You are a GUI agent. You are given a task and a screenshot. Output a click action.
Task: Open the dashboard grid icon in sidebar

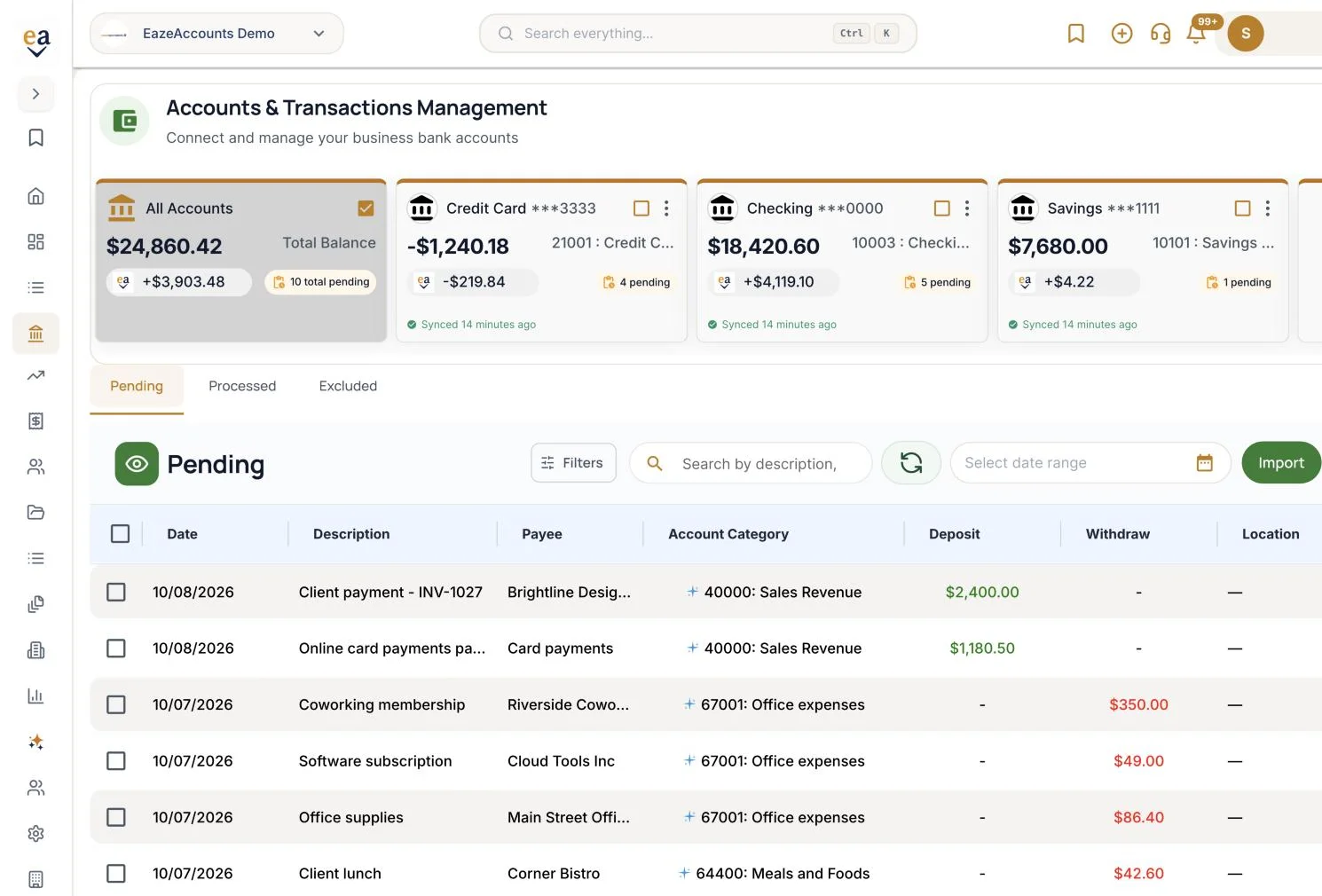[x=35, y=242]
